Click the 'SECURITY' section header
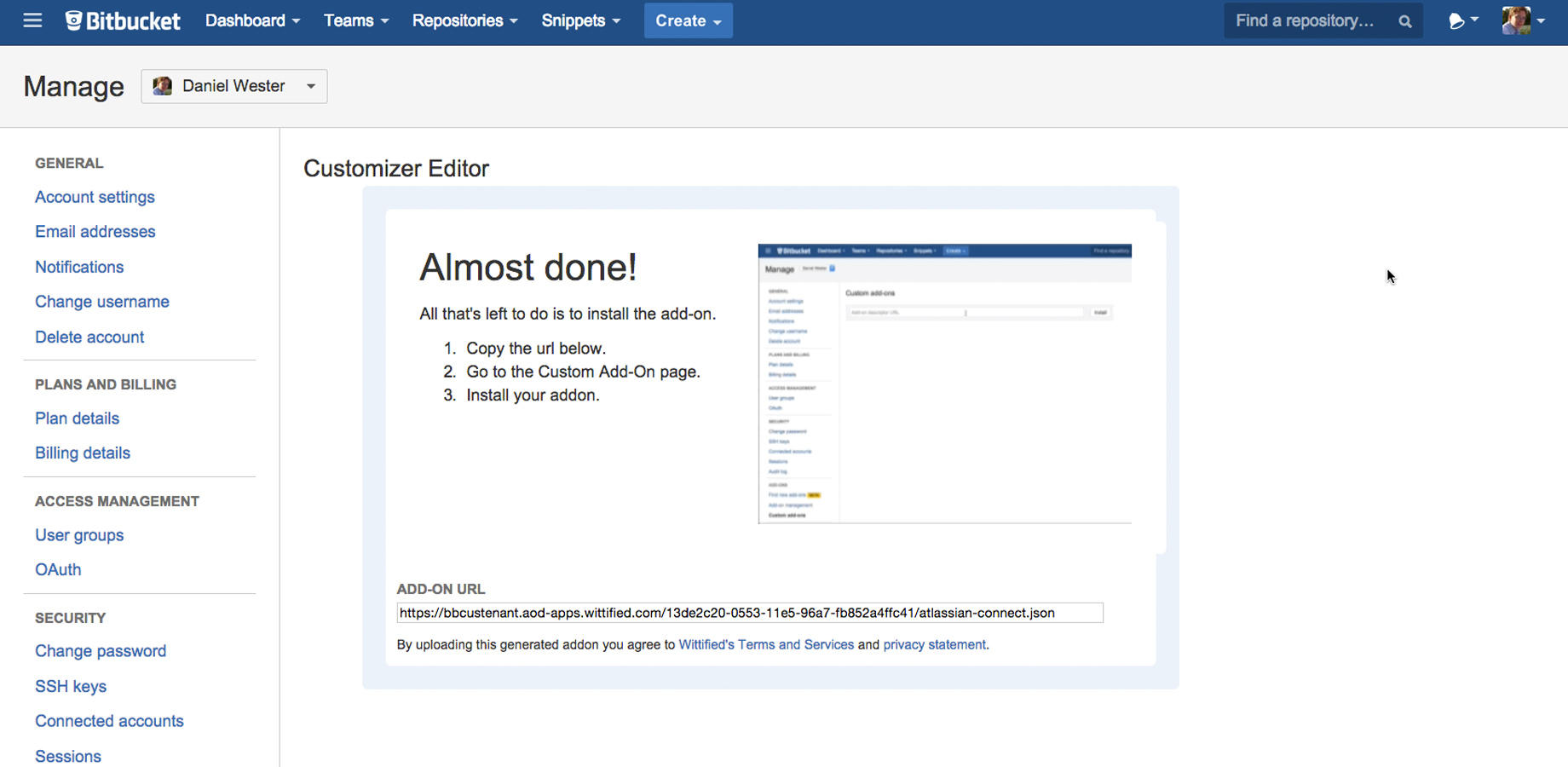Viewport: 1568px width, 767px height. tap(70, 618)
